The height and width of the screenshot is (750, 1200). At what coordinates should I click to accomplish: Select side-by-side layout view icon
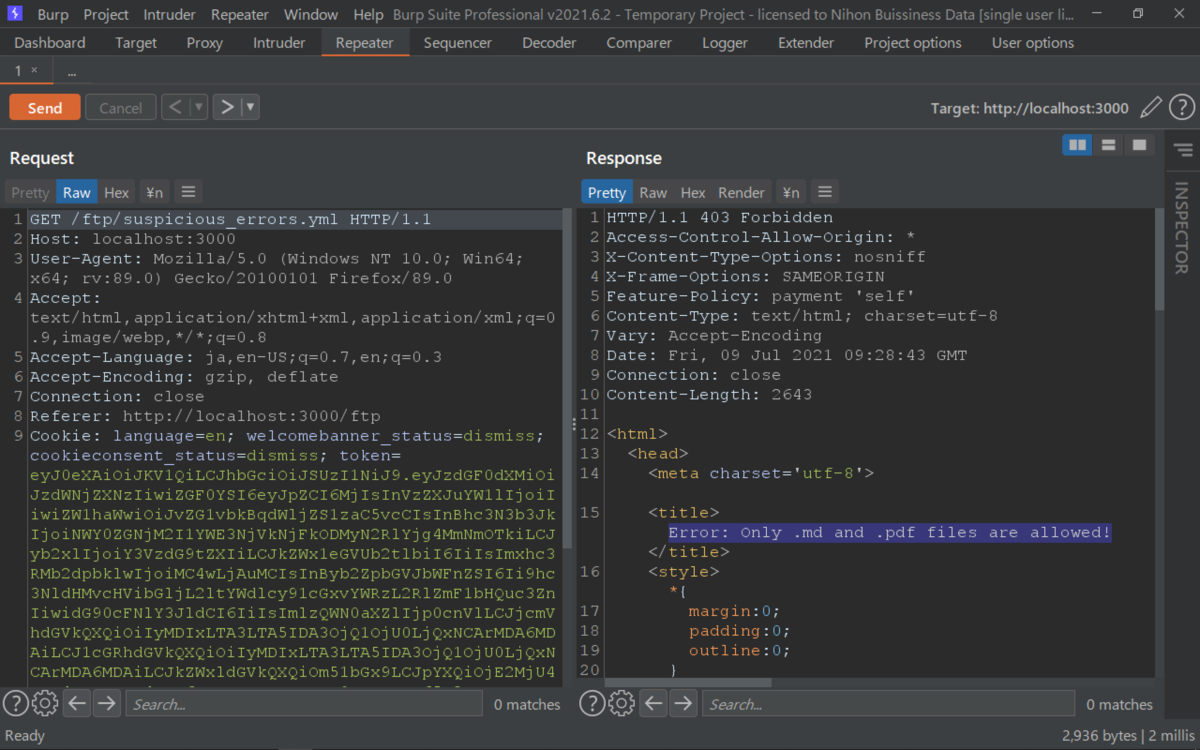(x=1077, y=146)
